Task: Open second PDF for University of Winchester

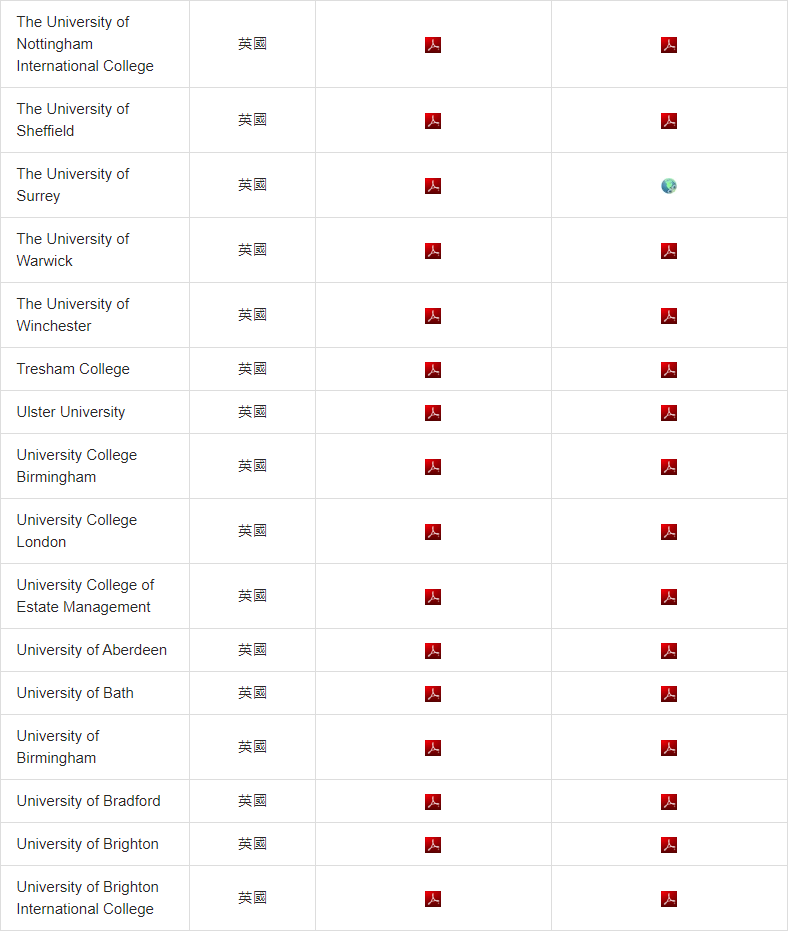Action: (x=669, y=316)
